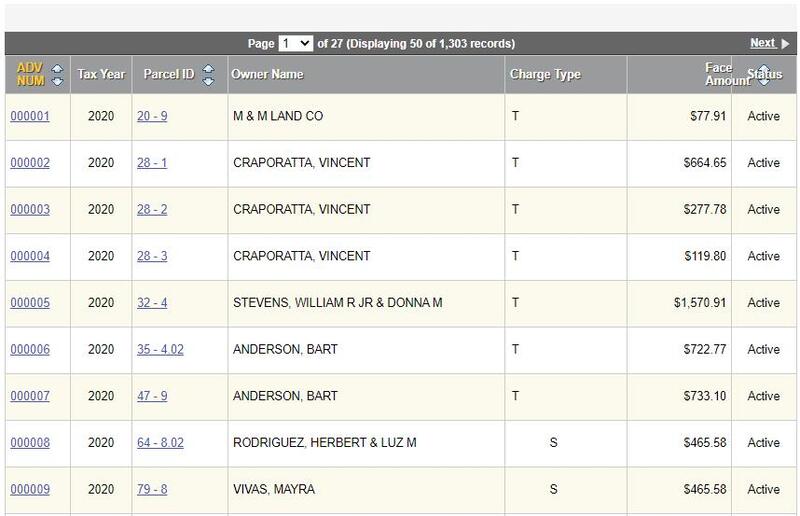Open parcel ID 35 - 4.02
Viewport: 800px width, 516px height.
tap(160, 350)
